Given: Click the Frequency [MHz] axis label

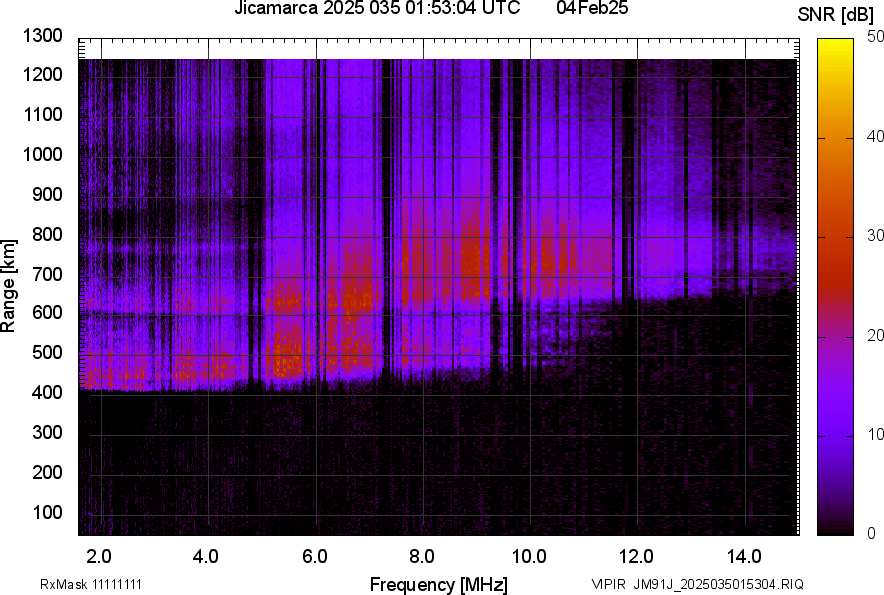Looking at the screenshot, I should [x=438, y=584].
